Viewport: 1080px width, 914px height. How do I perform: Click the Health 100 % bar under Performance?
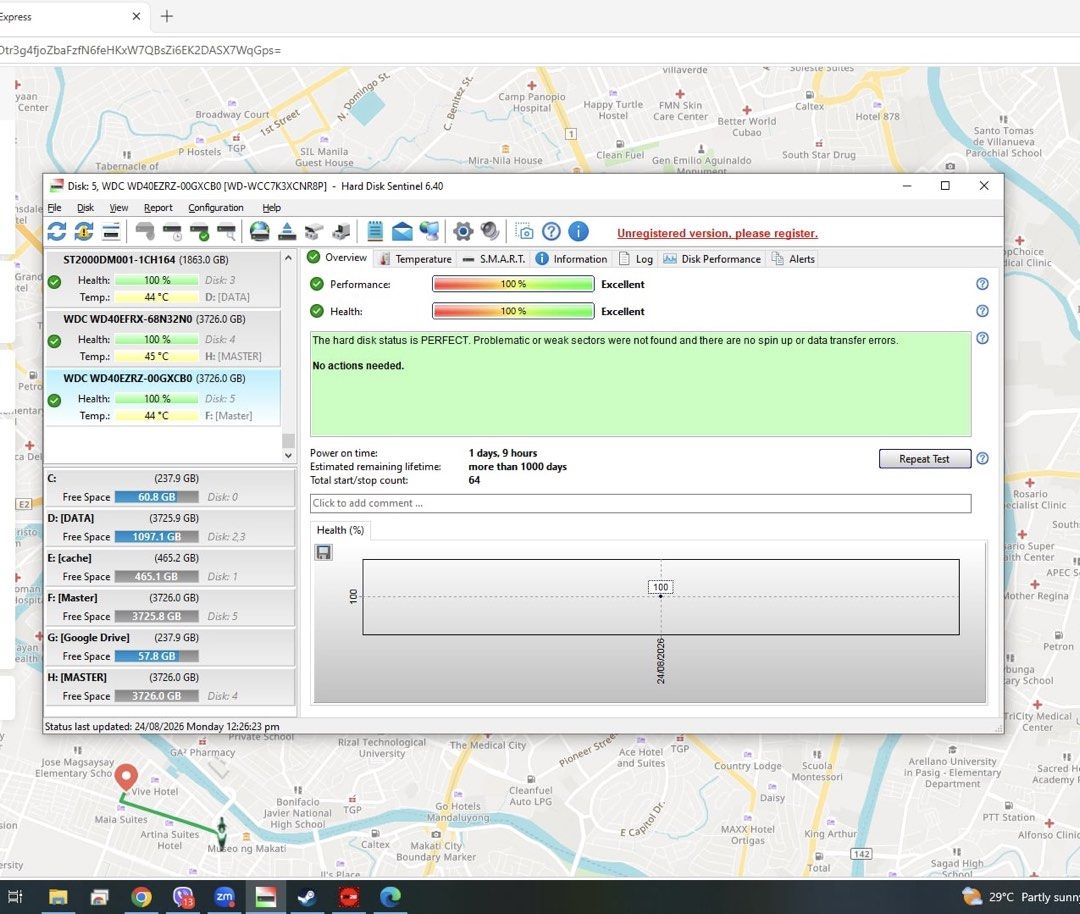click(513, 311)
